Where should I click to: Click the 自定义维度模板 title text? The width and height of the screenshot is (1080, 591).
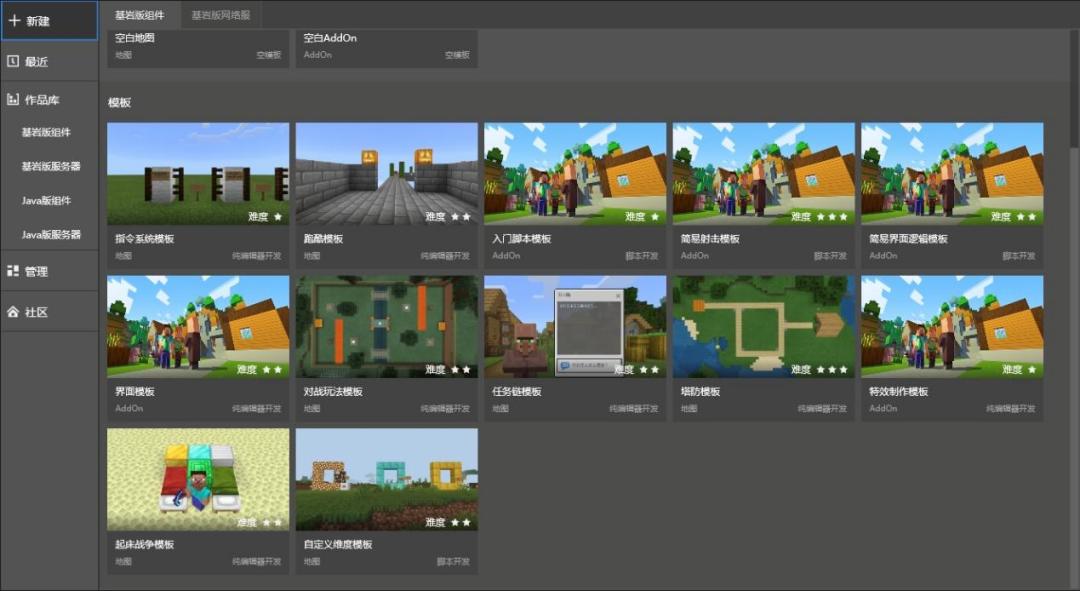point(338,544)
